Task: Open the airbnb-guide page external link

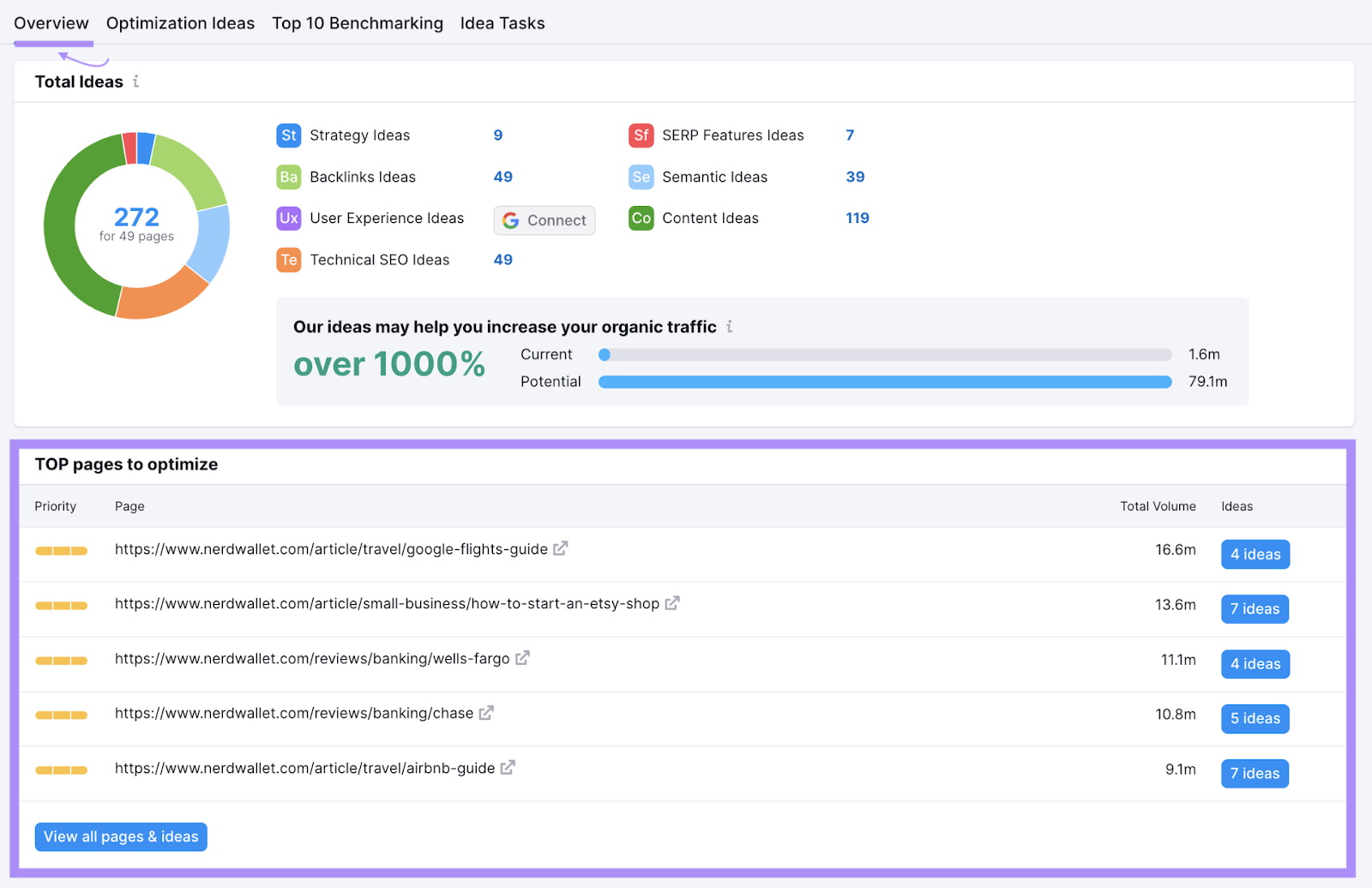Action: (508, 767)
